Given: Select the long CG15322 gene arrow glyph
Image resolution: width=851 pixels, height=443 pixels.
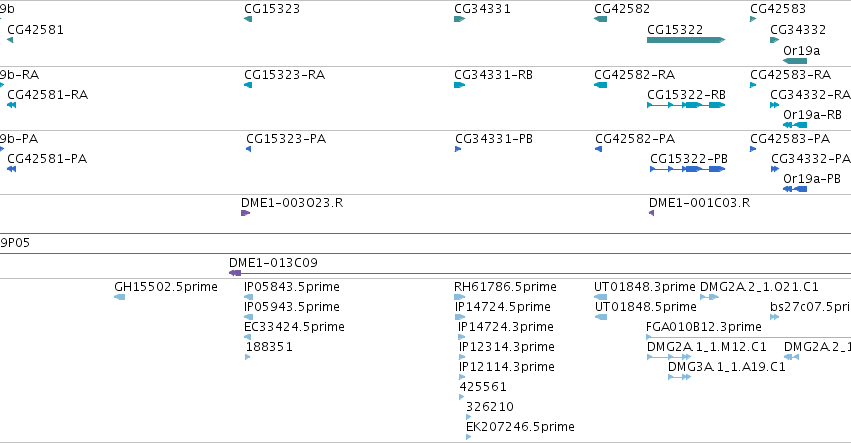Looking at the screenshot, I should click(686, 40).
